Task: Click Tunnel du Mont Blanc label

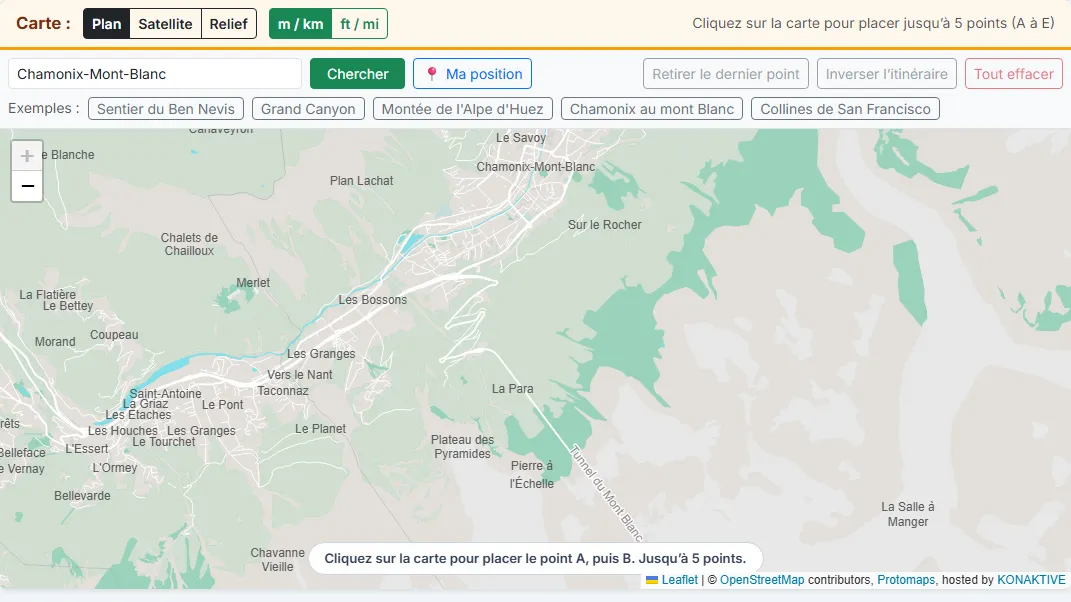Action: click(x=607, y=493)
